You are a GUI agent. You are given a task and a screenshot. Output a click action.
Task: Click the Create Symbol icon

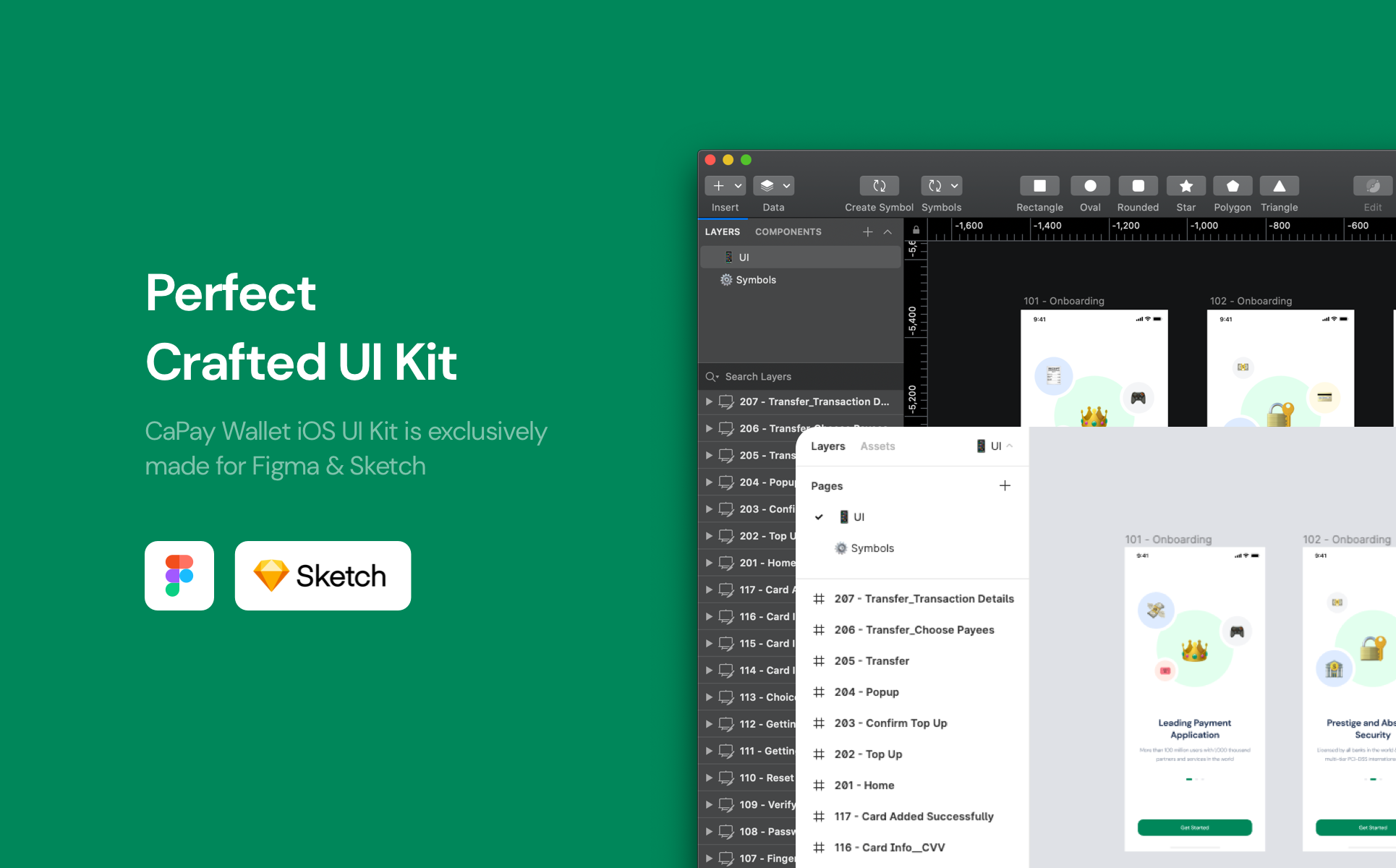(x=879, y=186)
